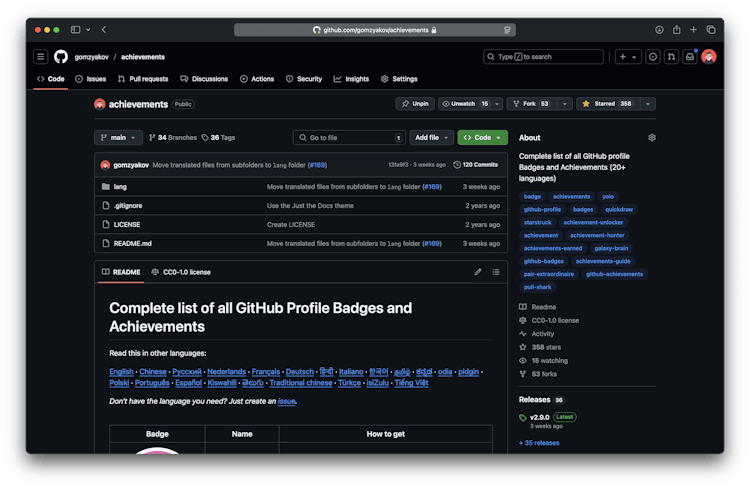The image size is (750, 488).
Task: Expand the Fork options dropdown arrow
Action: coord(564,104)
